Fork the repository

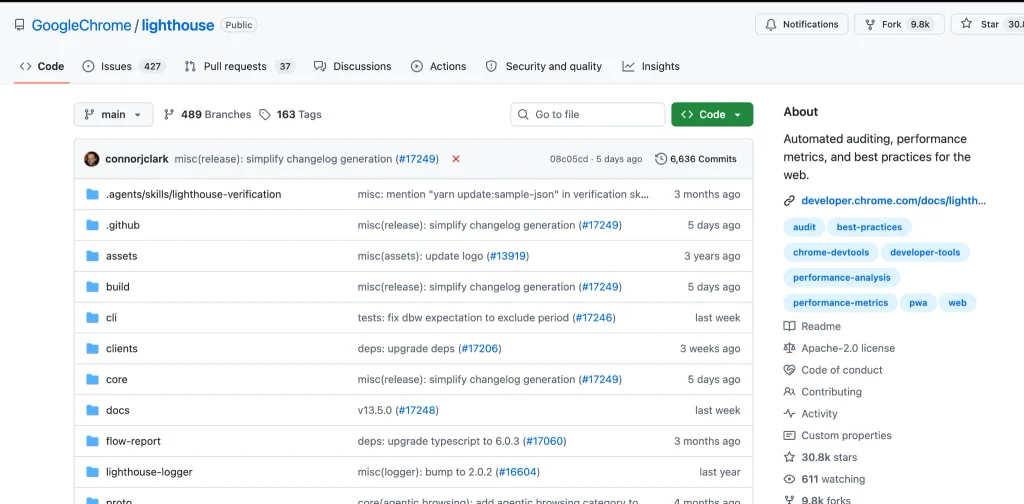point(899,24)
